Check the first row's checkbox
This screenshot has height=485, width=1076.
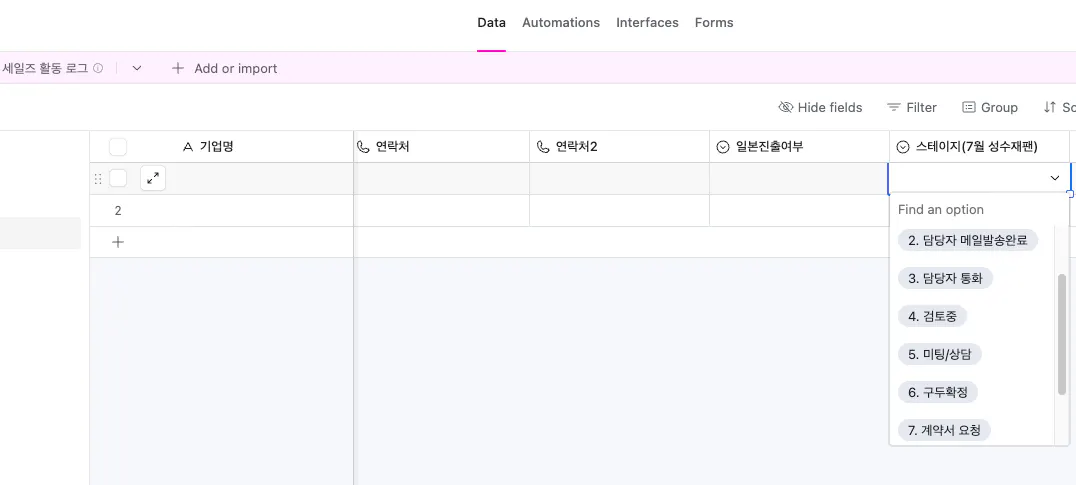click(x=118, y=178)
